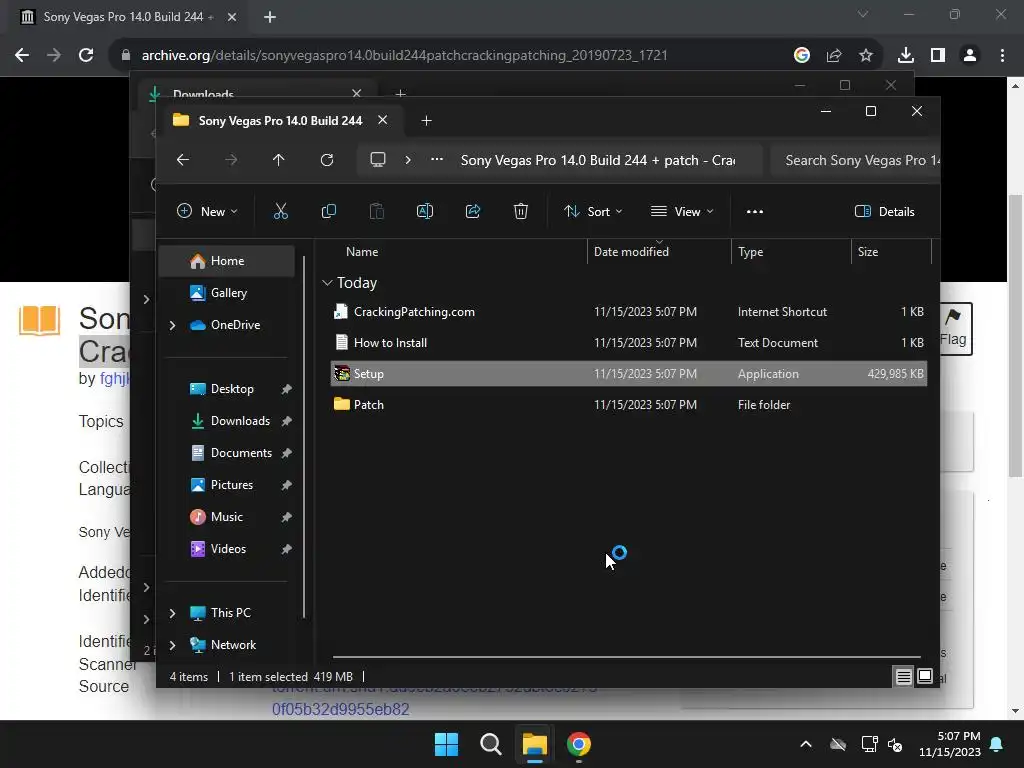The height and width of the screenshot is (768, 1024).
Task: Open Gallery in navigation pane
Action: (x=227, y=293)
